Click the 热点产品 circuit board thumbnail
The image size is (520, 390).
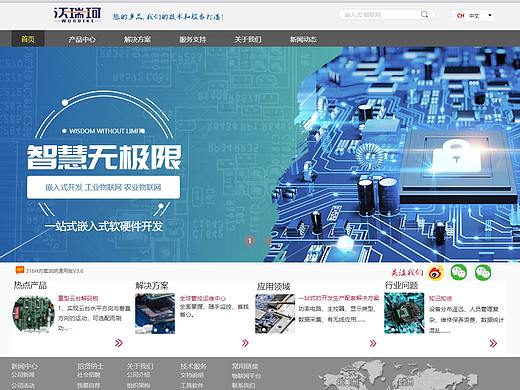(33, 315)
